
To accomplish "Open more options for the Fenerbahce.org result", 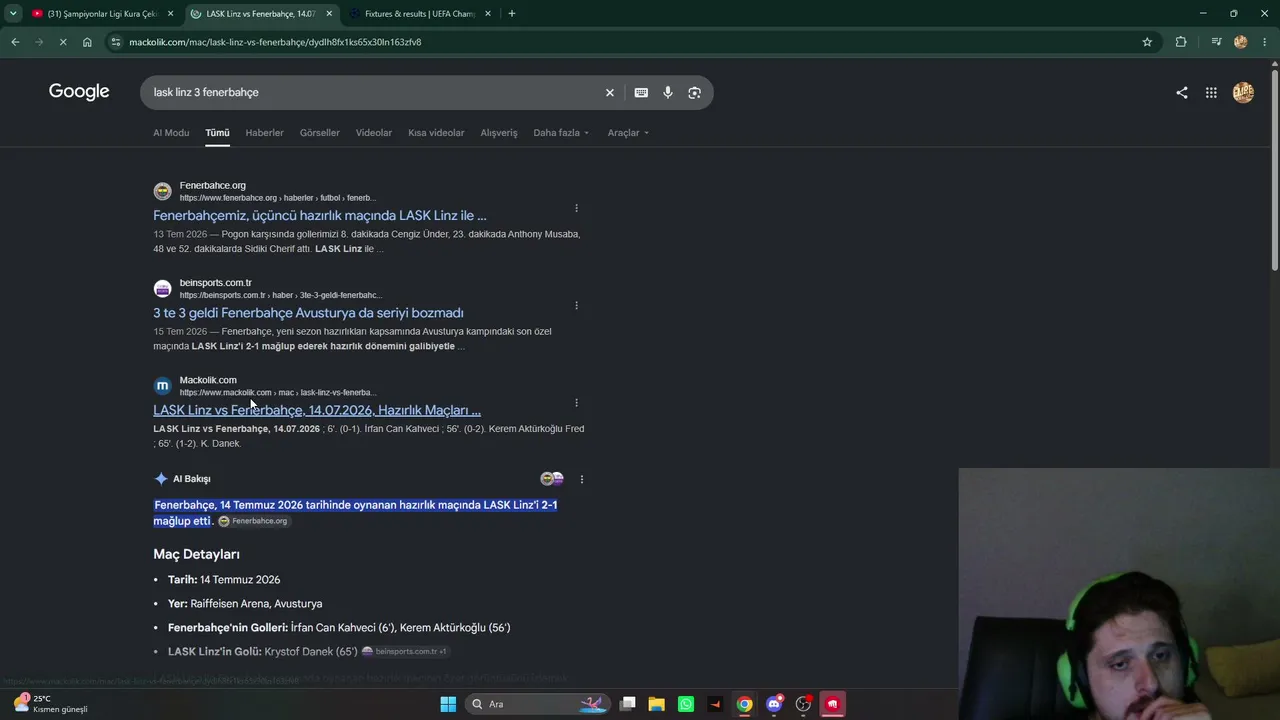I will pos(576,208).
